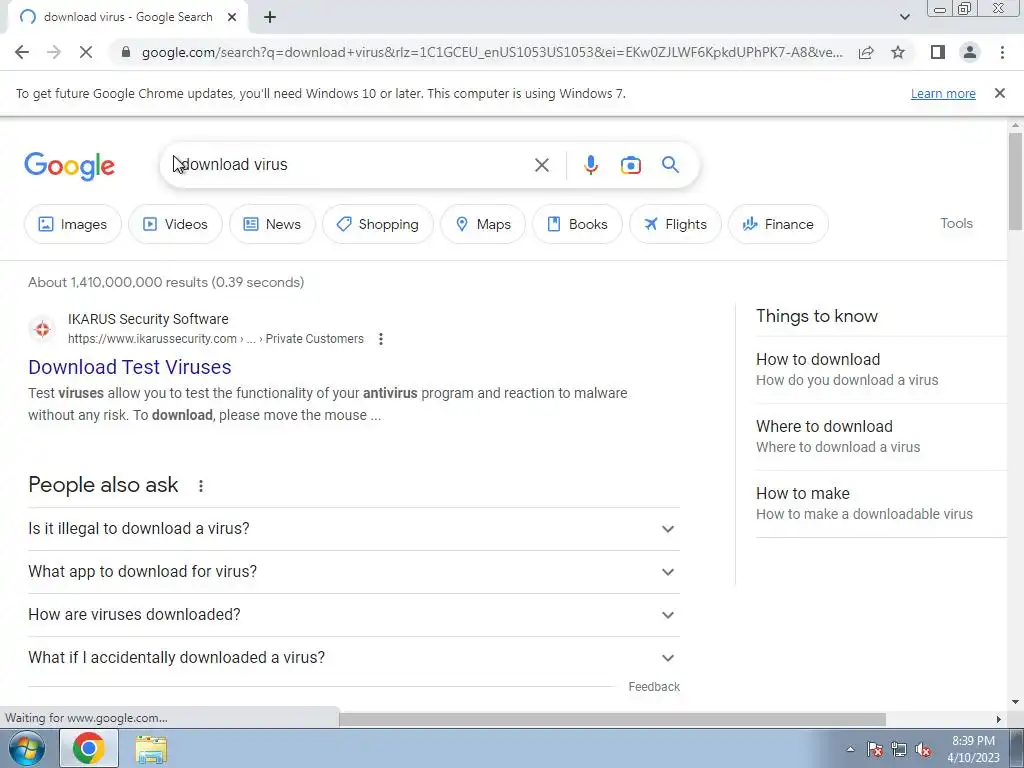Open the Chrome profile avatar
Screen dimensions: 1024x768
point(970,52)
